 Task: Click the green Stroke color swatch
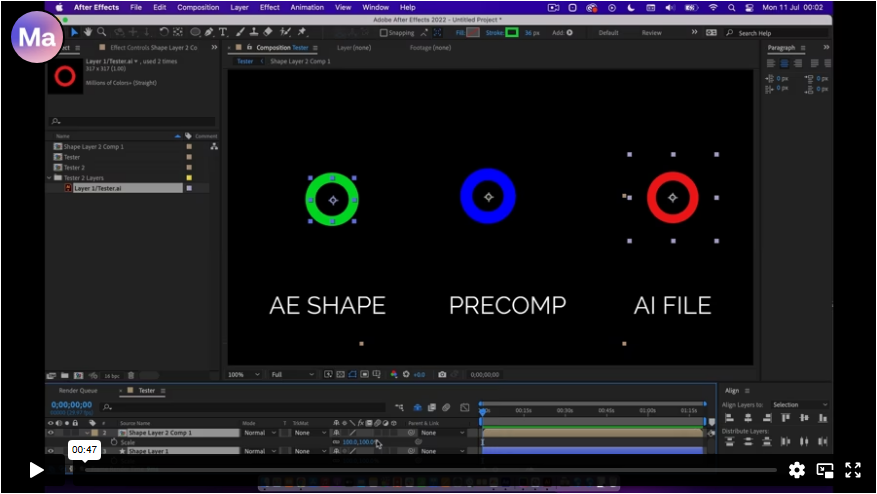click(512, 32)
